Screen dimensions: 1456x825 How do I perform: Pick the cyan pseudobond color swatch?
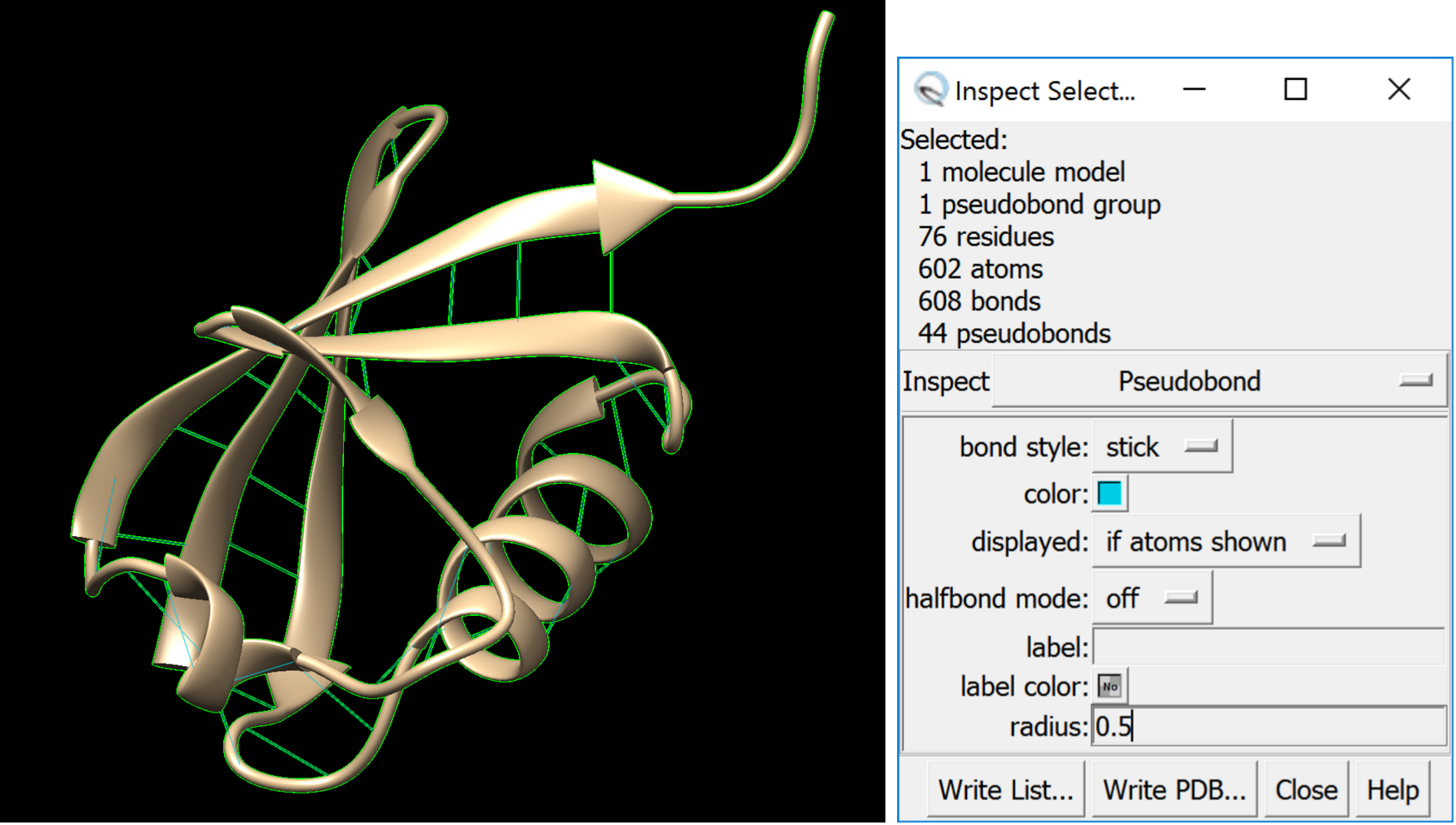click(x=1109, y=494)
